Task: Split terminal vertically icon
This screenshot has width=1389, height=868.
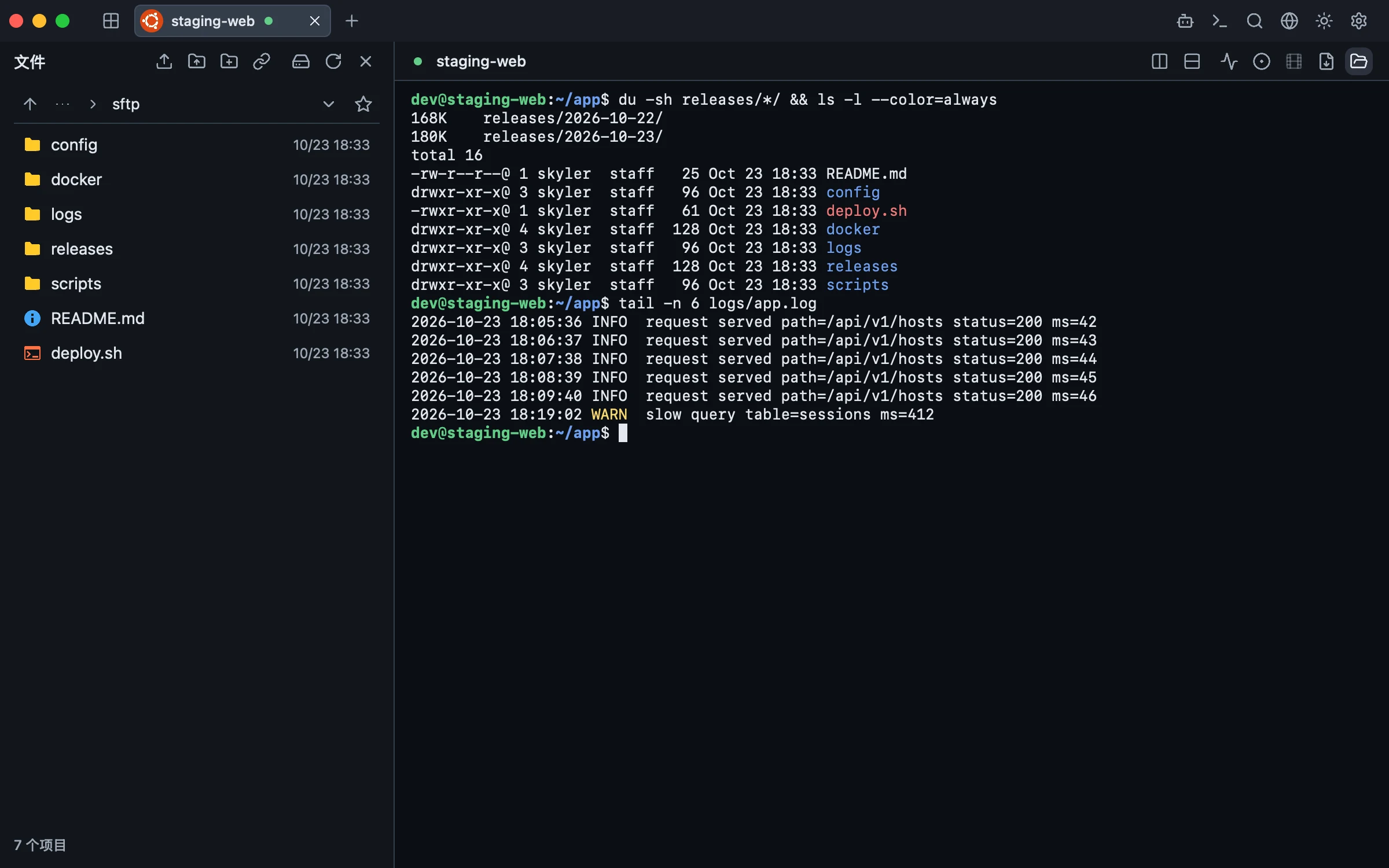Action: click(1159, 61)
